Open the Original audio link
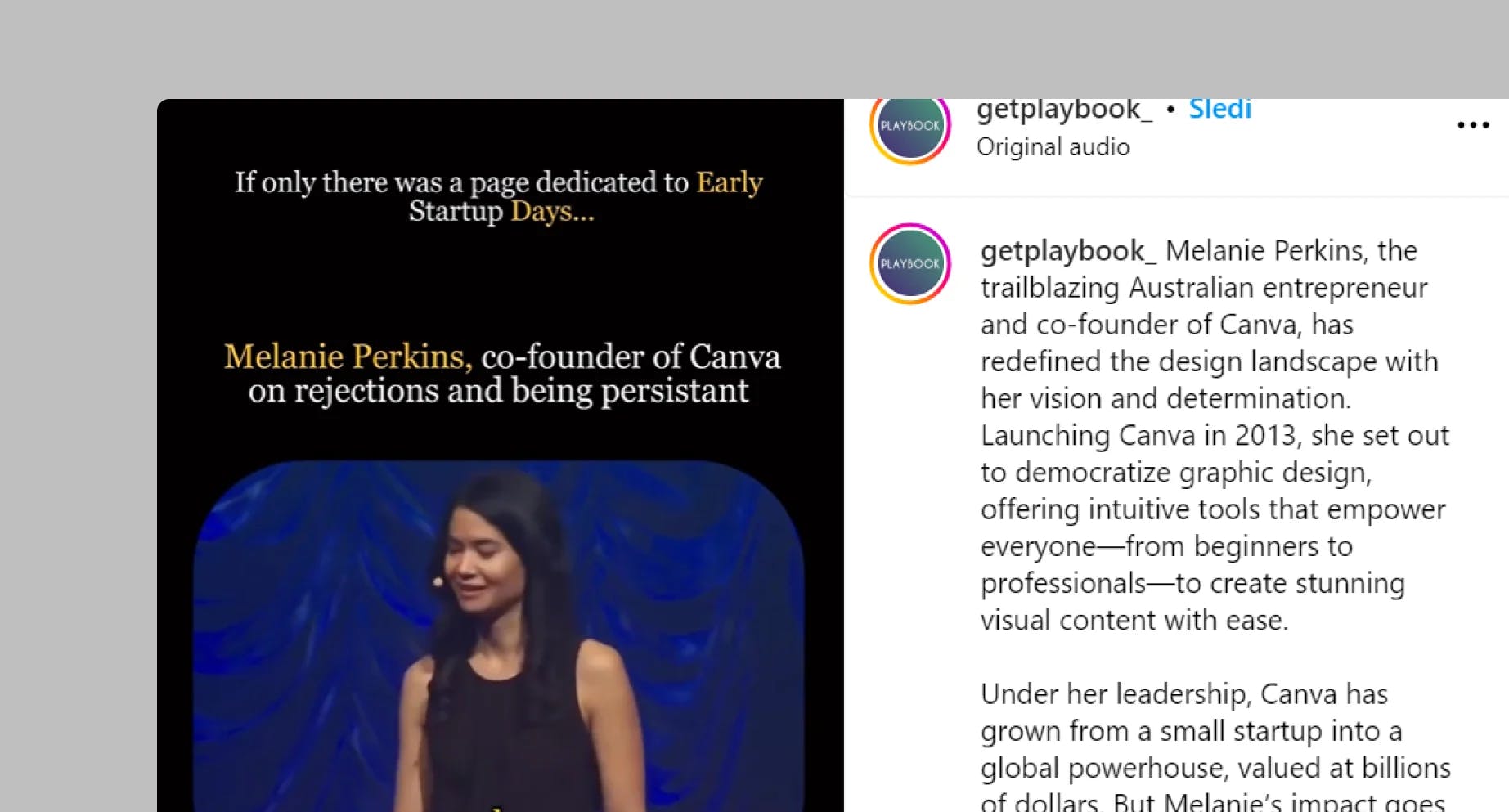 tap(1053, 147)
